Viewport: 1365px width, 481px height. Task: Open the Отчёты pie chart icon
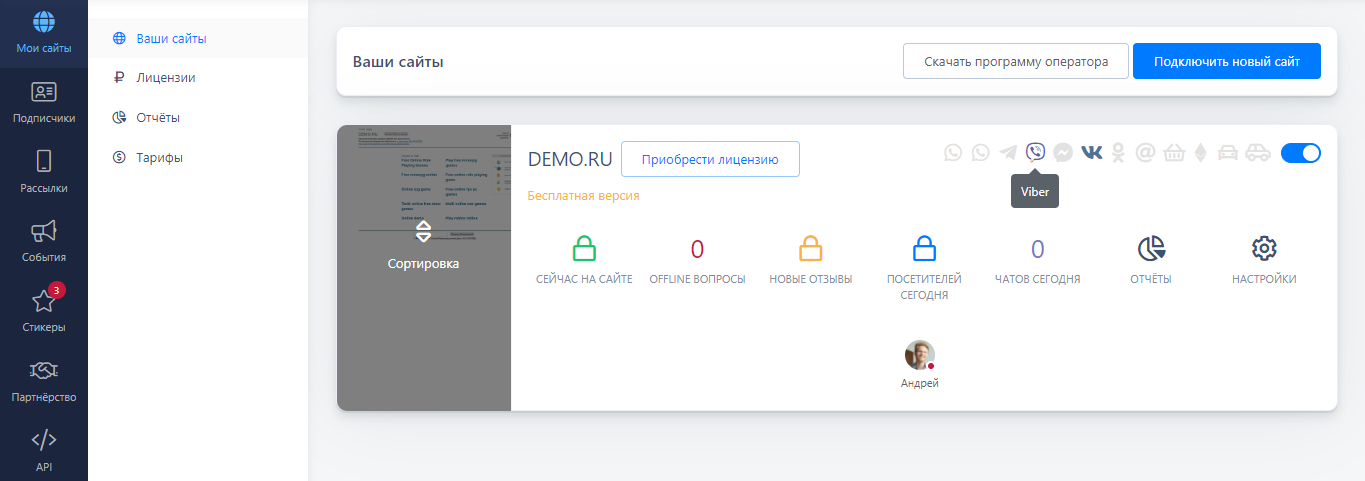pos(1151,249)
